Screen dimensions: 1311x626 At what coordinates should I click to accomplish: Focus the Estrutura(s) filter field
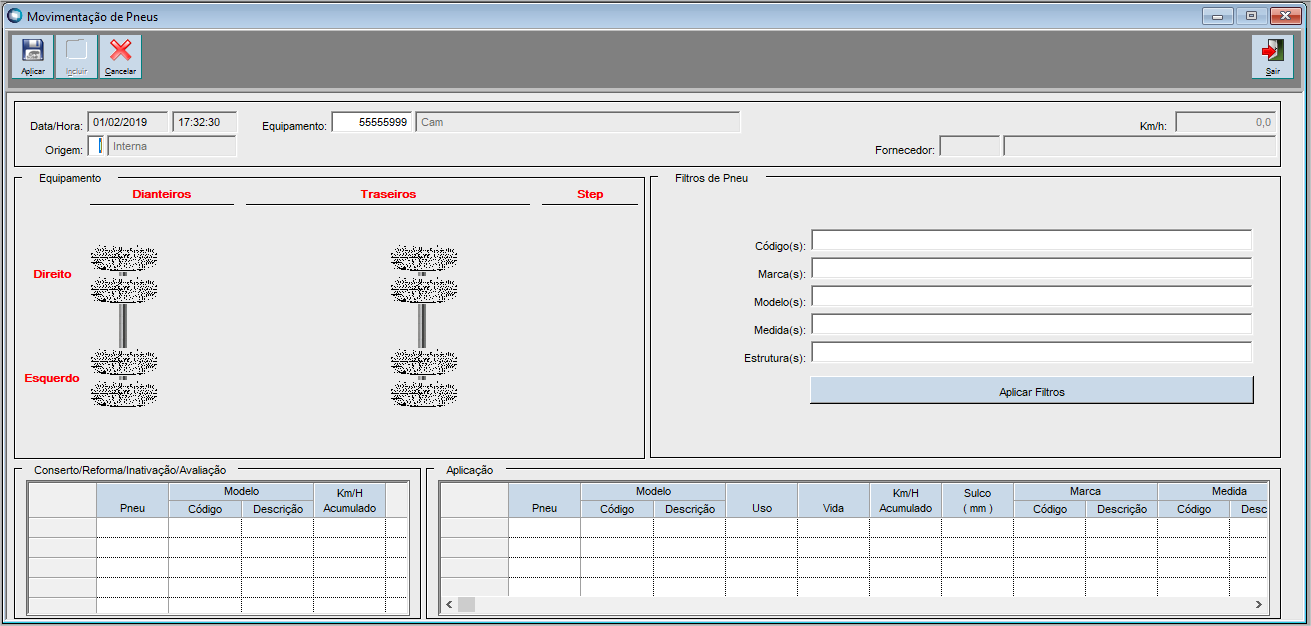1031,352
